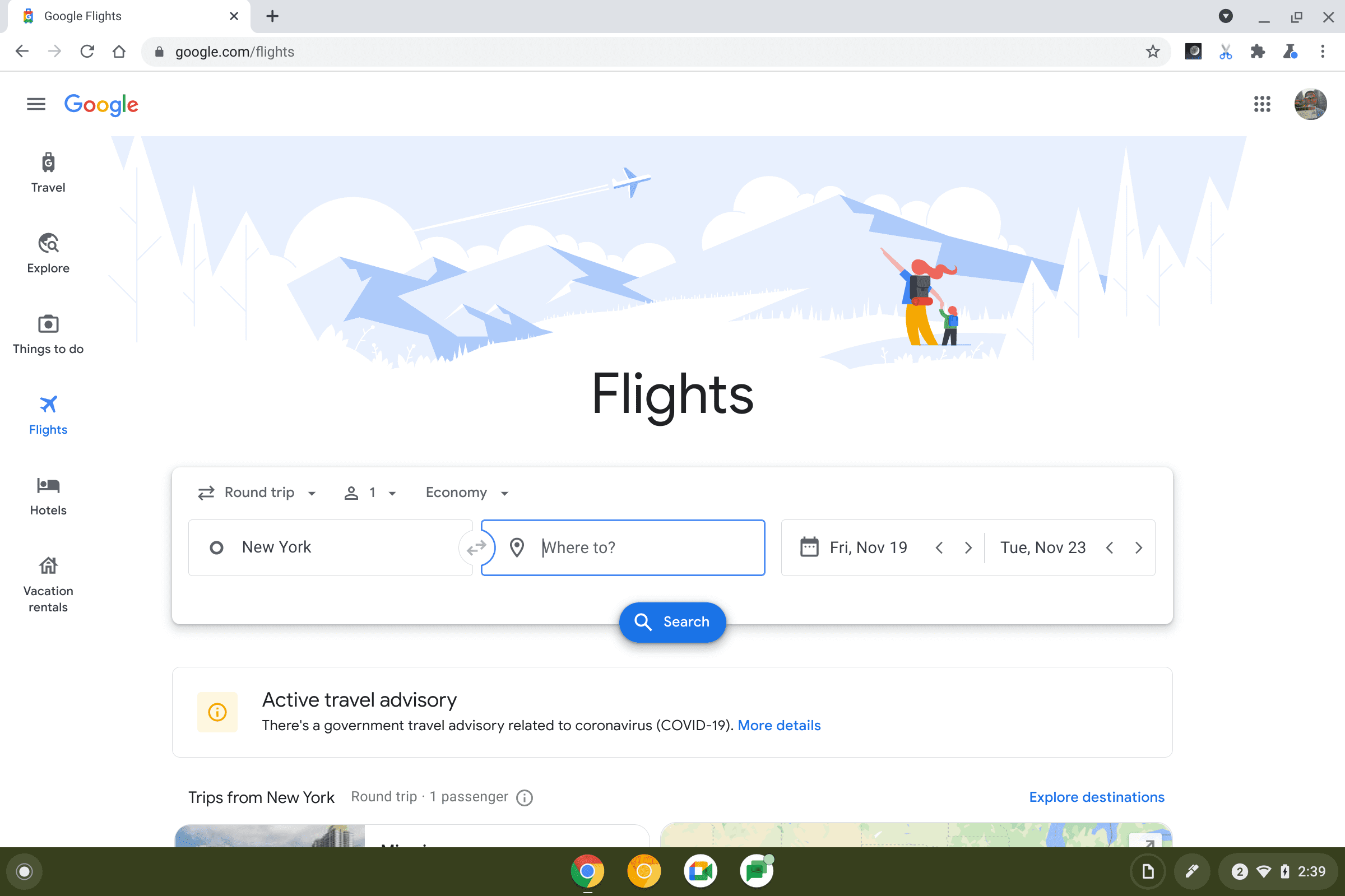Click More details on travel advisory
The height and width of the screenshot is (896, 1345).
coord(779,725)
